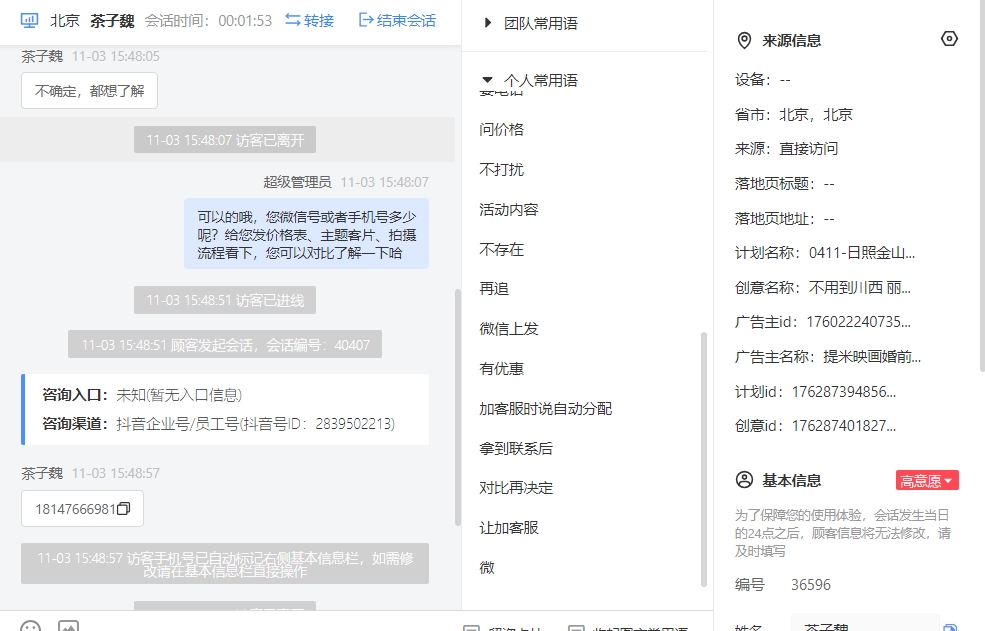This screenshot has height=631, width=985.
Task: Choose the 加客服时说自动分配 phrase
Action: (546, 409)
